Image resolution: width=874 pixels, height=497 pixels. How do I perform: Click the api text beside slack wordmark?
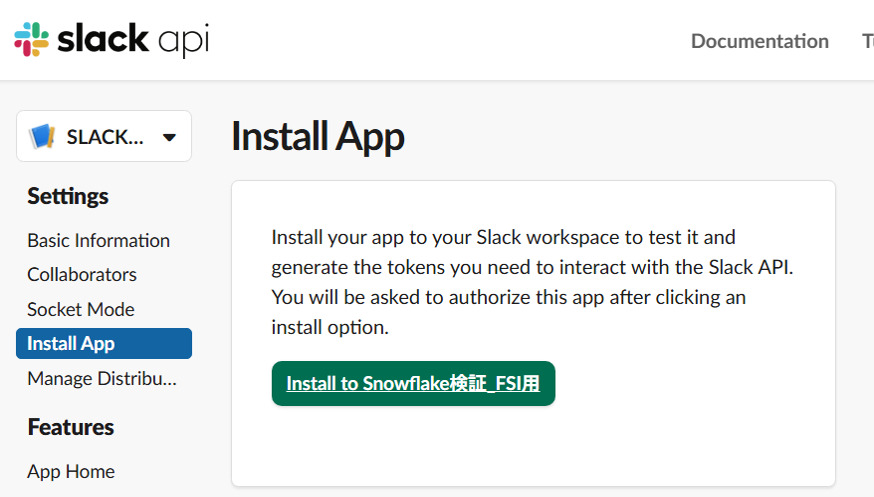(x=184, y=40)
